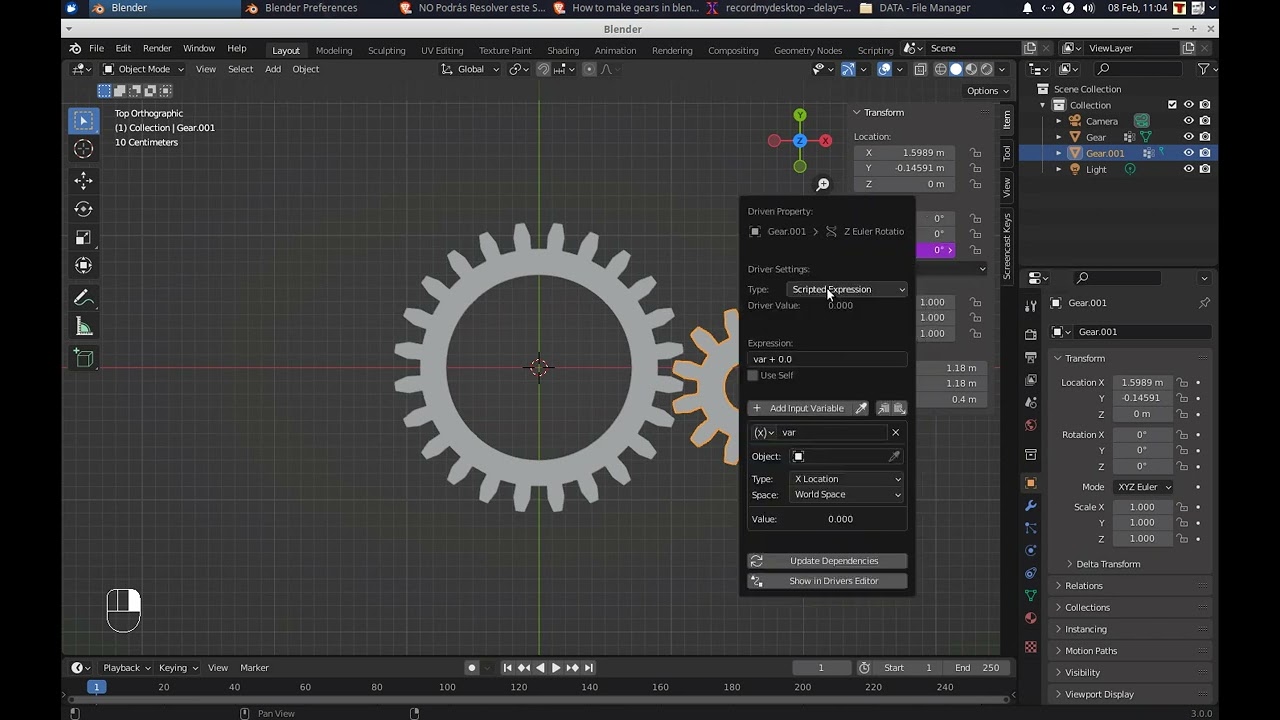The image size is (1280, 720).
Task: Select the Annotate tool
Action: coord(84,298)
